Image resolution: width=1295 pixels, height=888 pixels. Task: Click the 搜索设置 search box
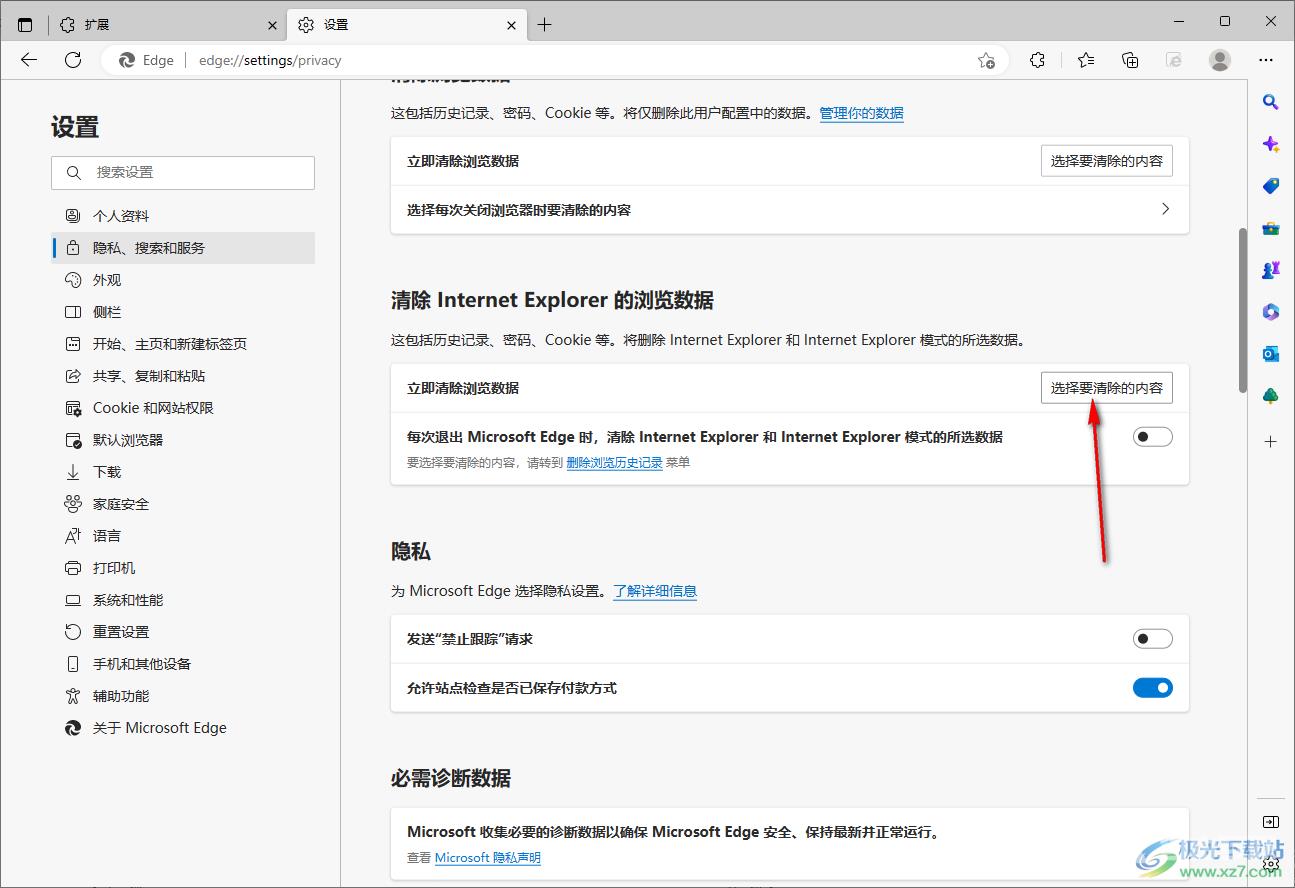(183, 173)
